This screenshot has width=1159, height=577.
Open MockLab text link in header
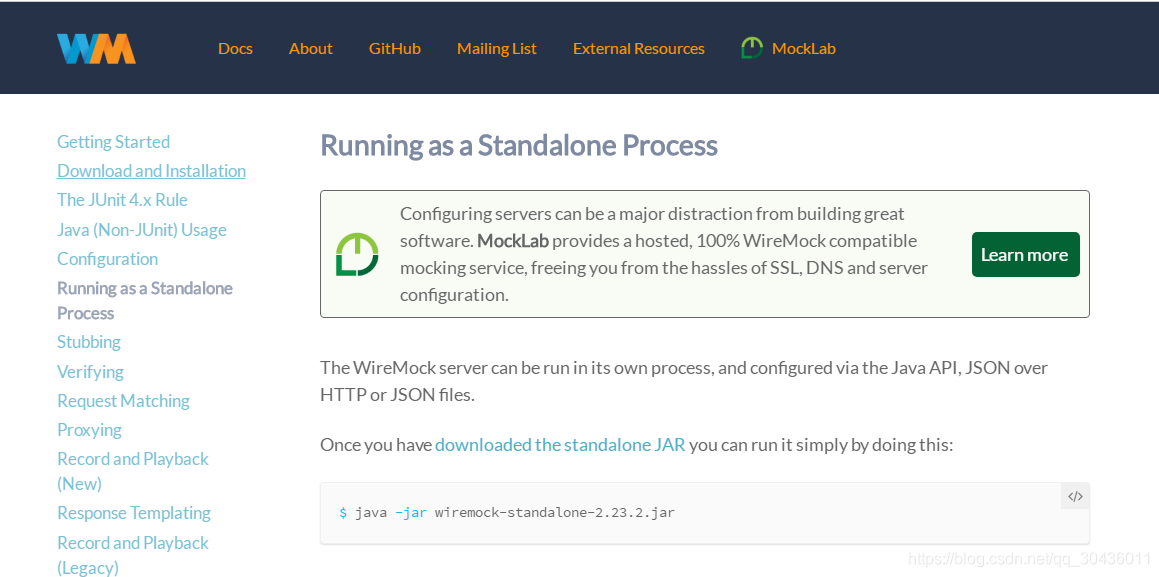(x=803, y=49)
